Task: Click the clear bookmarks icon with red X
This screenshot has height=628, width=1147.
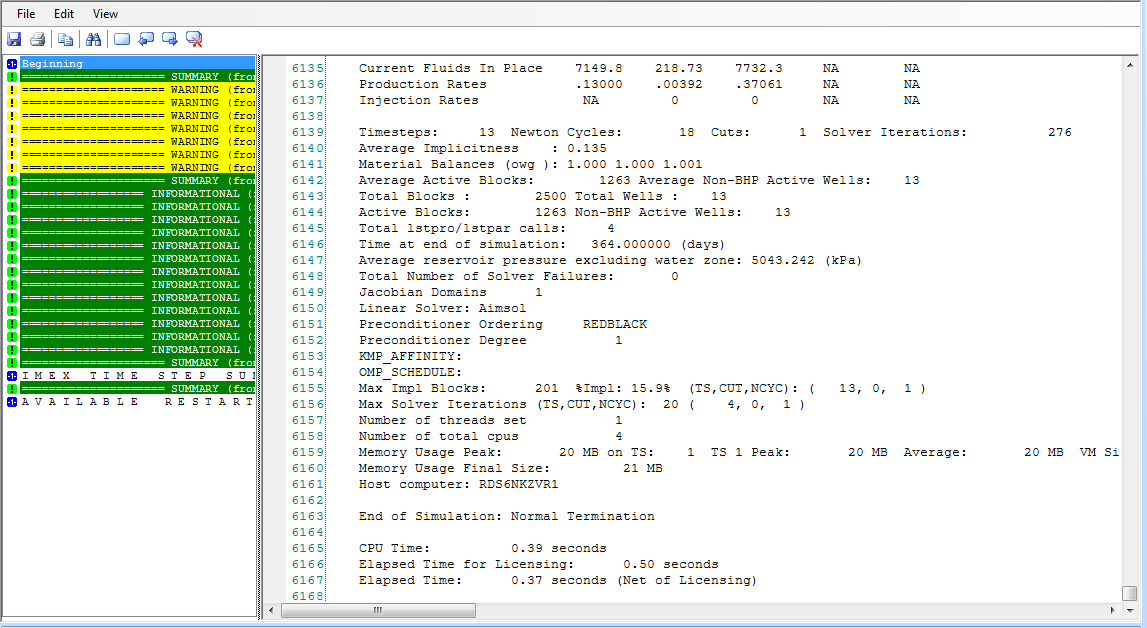Action: click(195, 39)
